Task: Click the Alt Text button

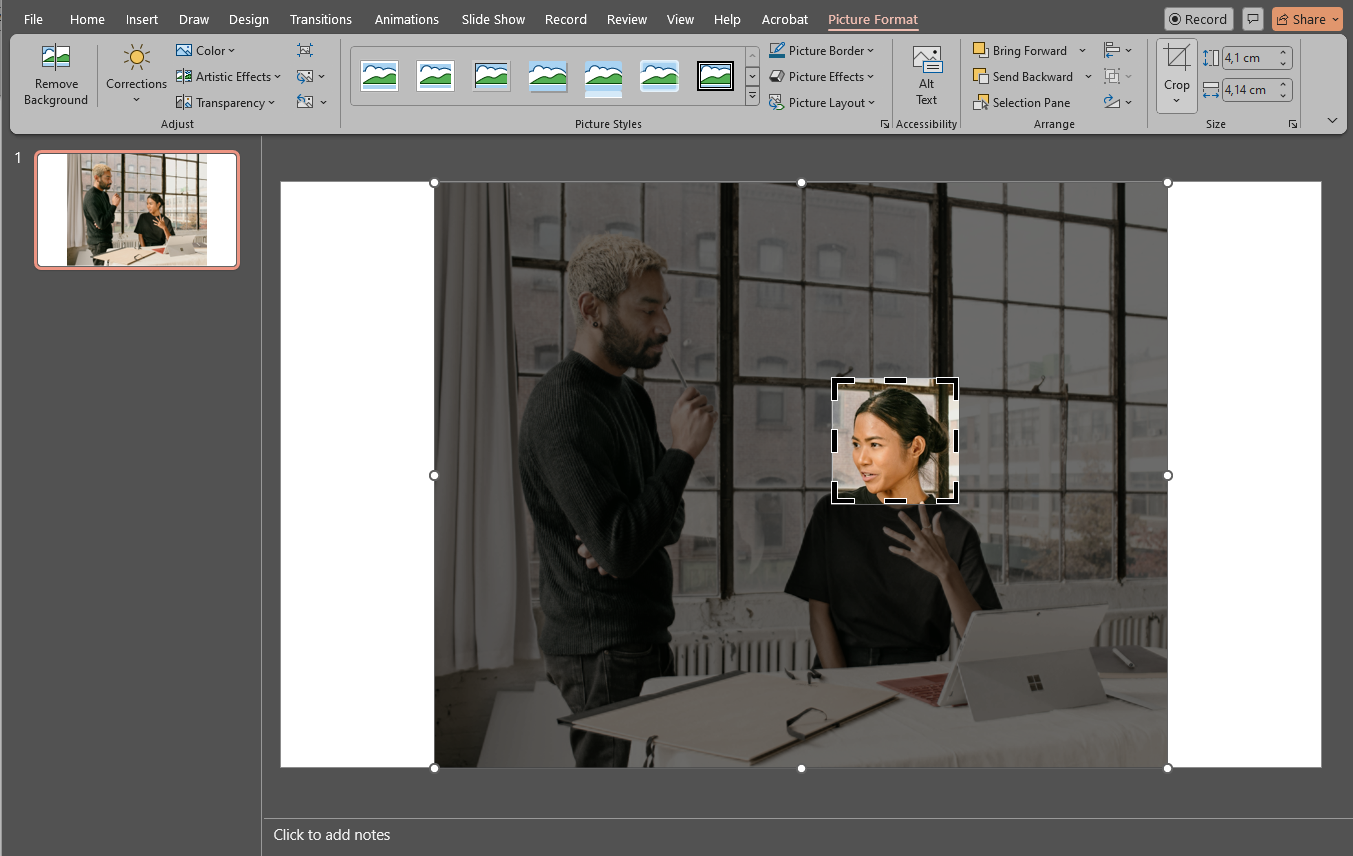Action: coord(927,76)
